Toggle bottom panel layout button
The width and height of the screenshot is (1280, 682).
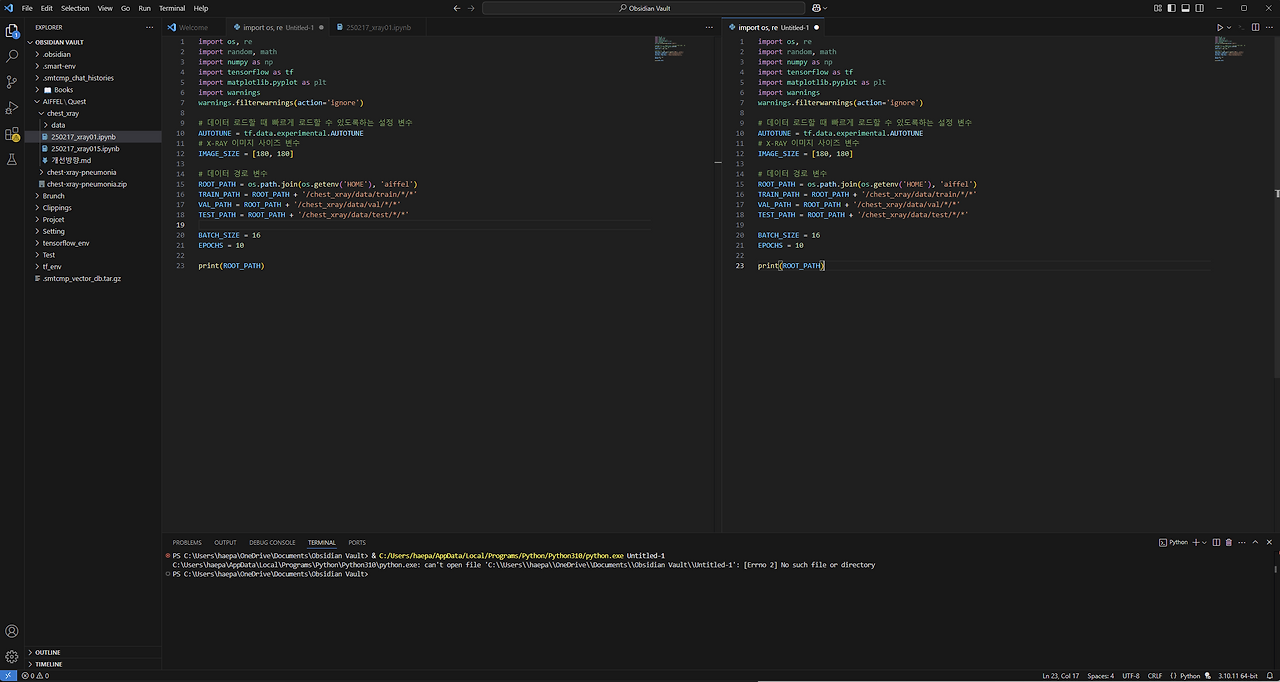[x=1184, y=8]
